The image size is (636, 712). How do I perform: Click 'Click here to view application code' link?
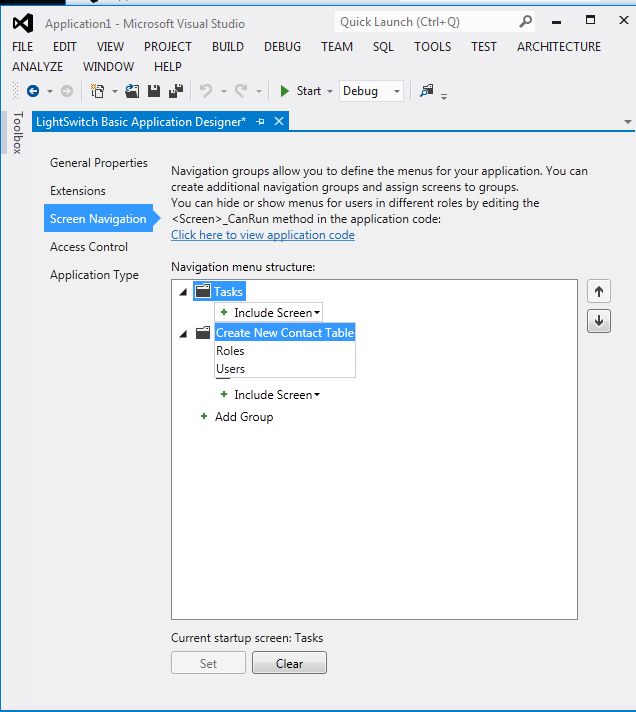263,235
